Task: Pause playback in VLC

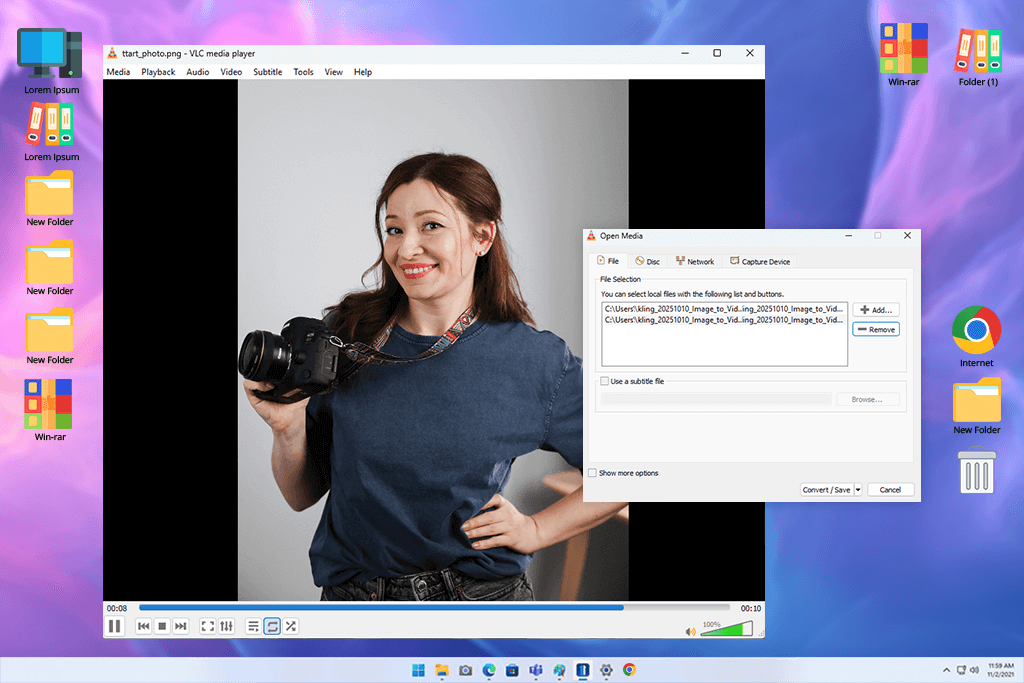Action: 114,626
